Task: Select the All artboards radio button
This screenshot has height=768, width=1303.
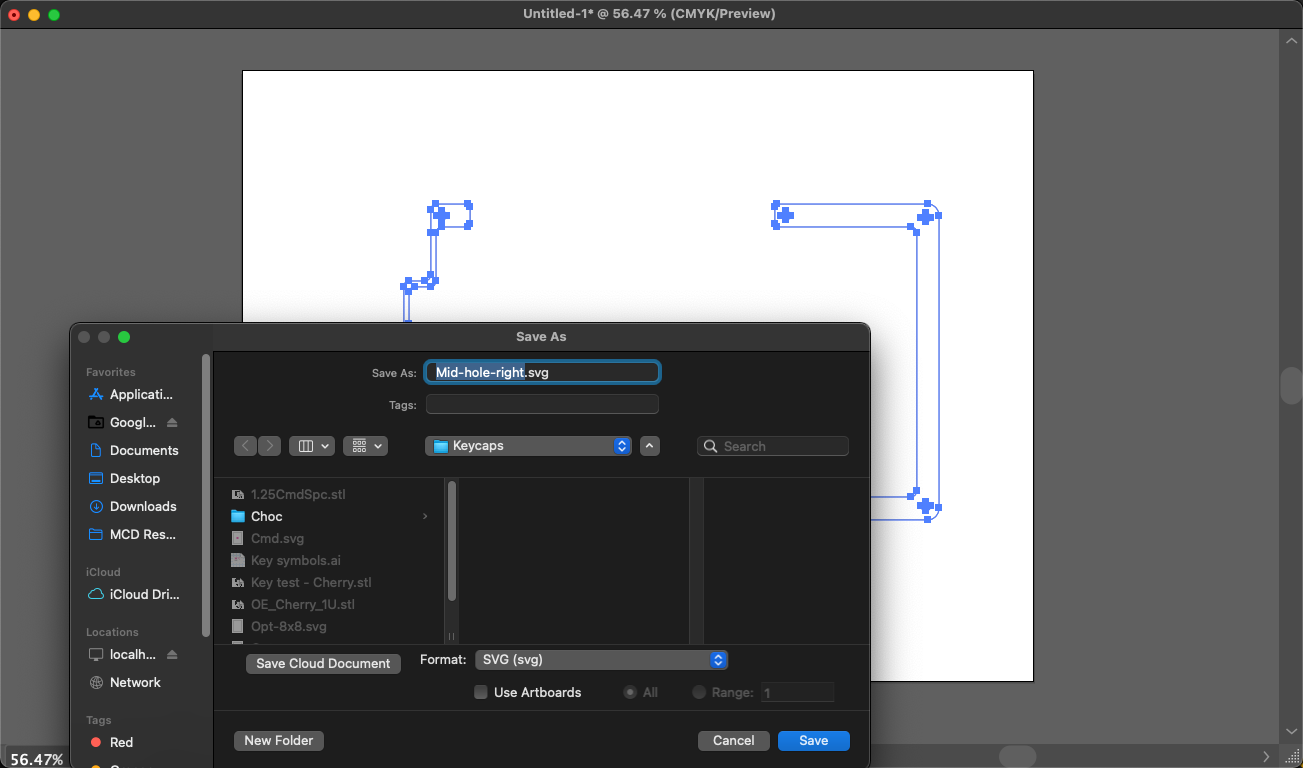Action: pyautogui.click(x=630, y=692)
